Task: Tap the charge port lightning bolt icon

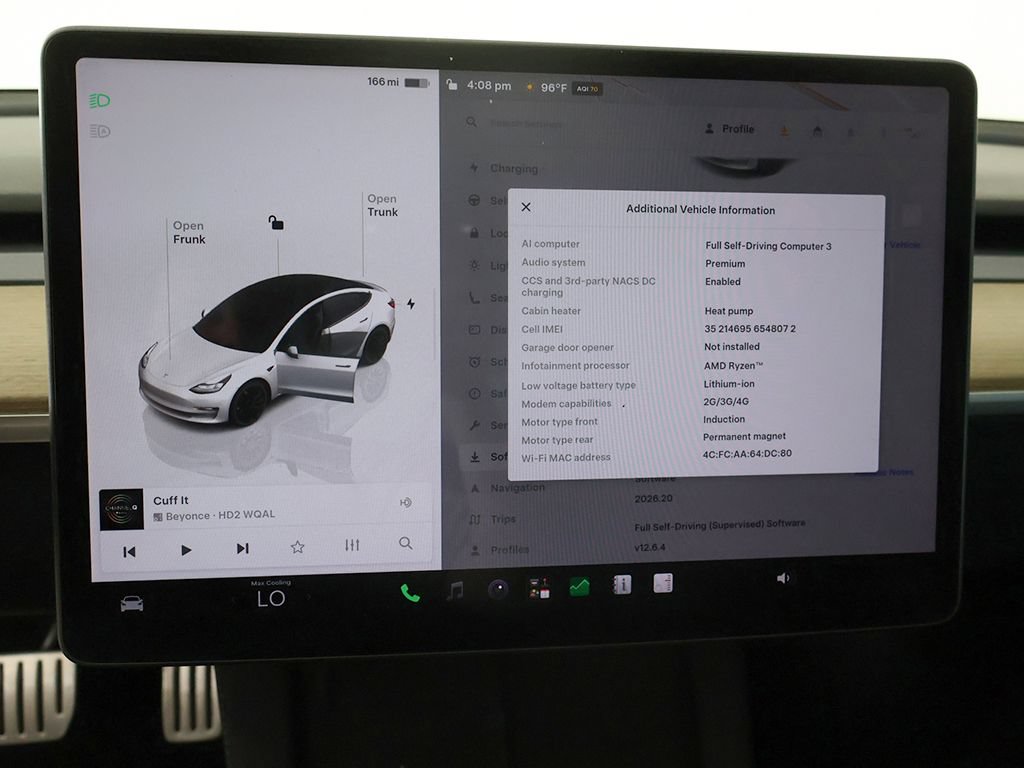Action: pos(411,304)
